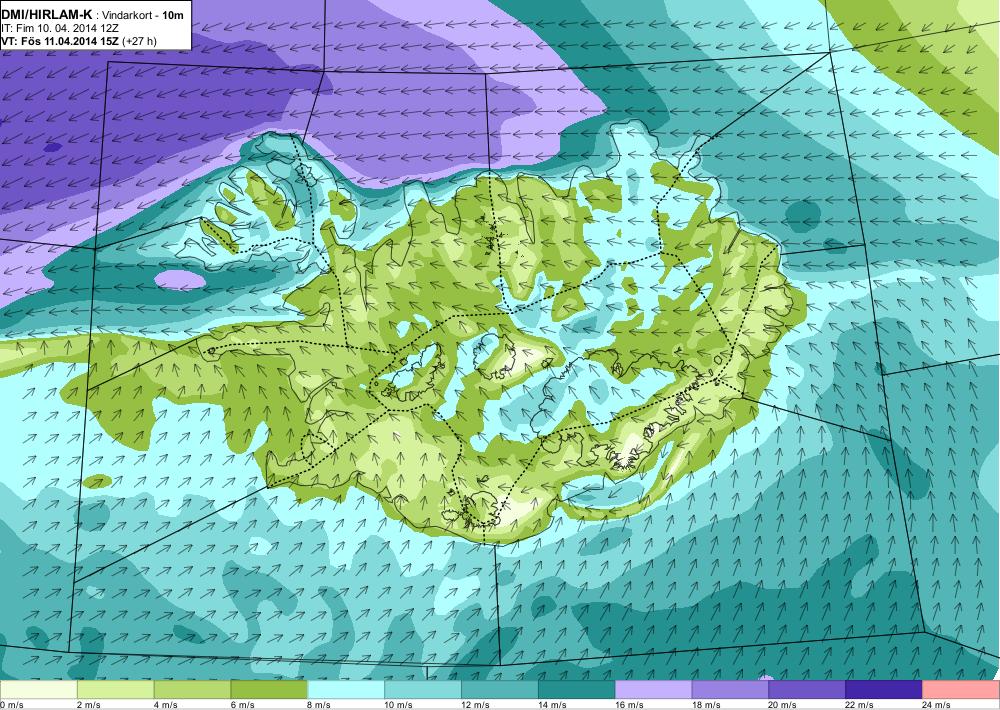1000x710 pixels.
Task: Click the "16 m/s" legend label
Action: pyautogui.click(x=629, y=705)
